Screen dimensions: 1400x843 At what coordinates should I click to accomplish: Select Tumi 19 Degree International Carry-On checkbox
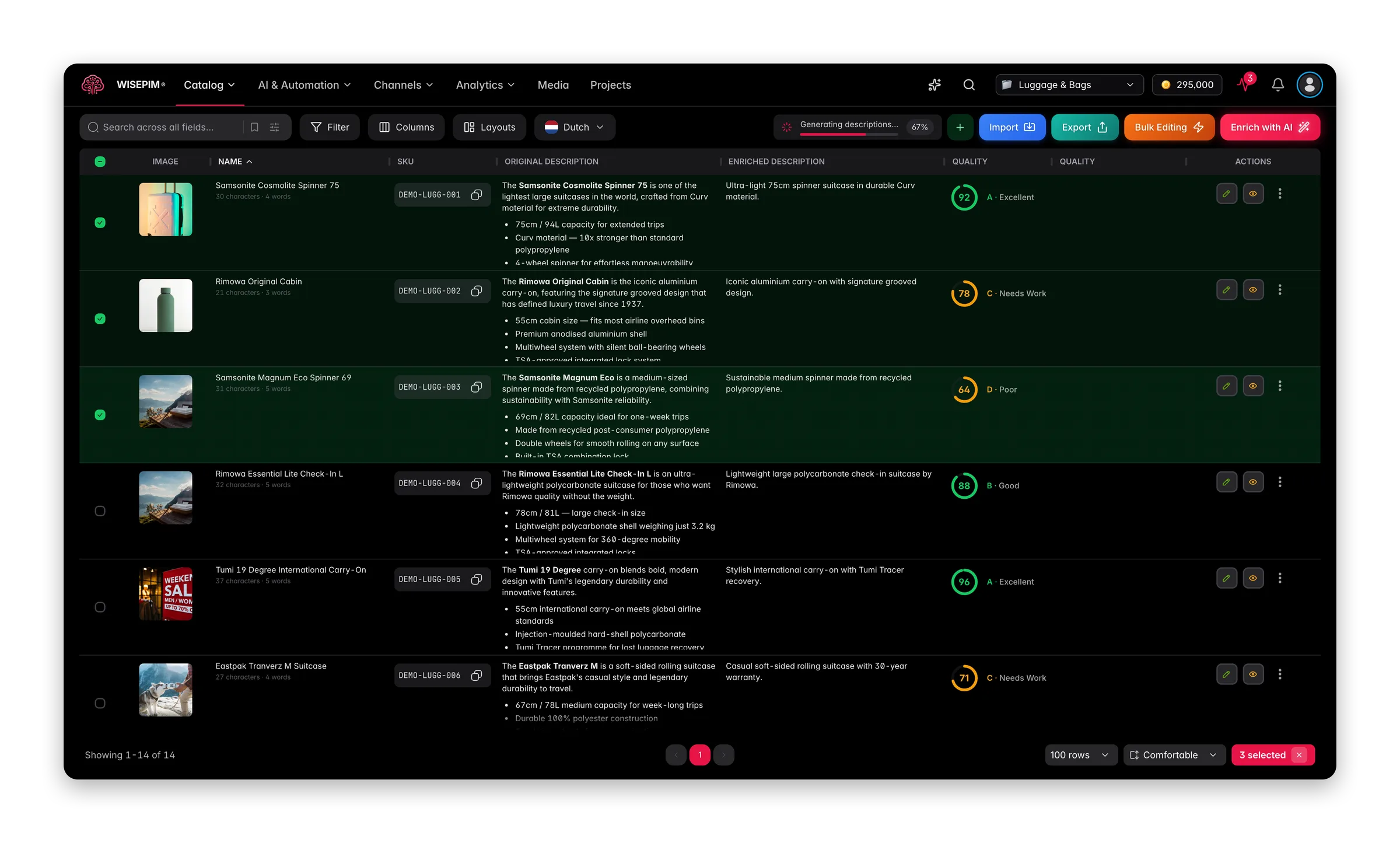[x=100, y=607]
